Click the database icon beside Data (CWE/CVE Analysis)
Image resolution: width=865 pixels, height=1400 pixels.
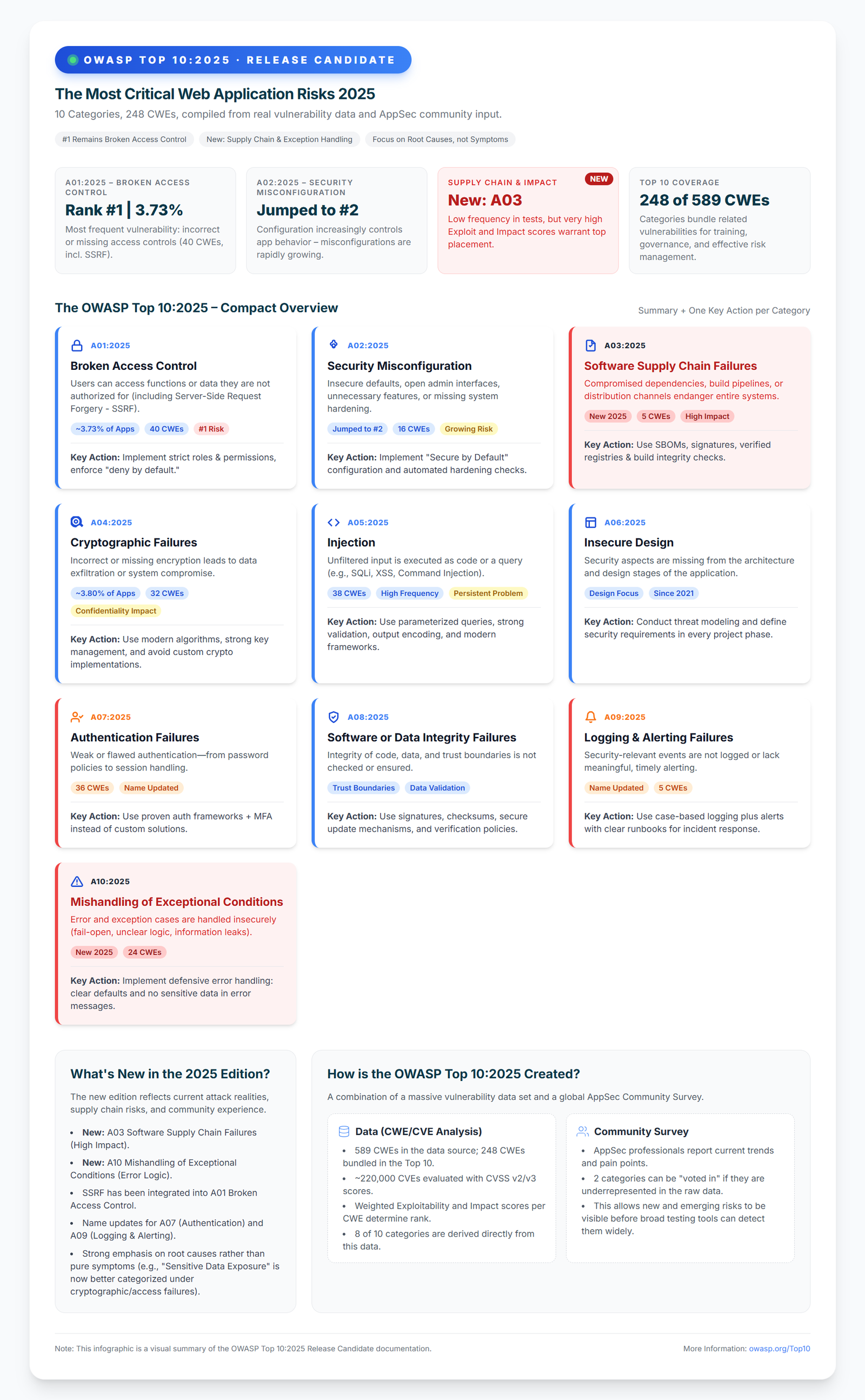click(344, 1132)
